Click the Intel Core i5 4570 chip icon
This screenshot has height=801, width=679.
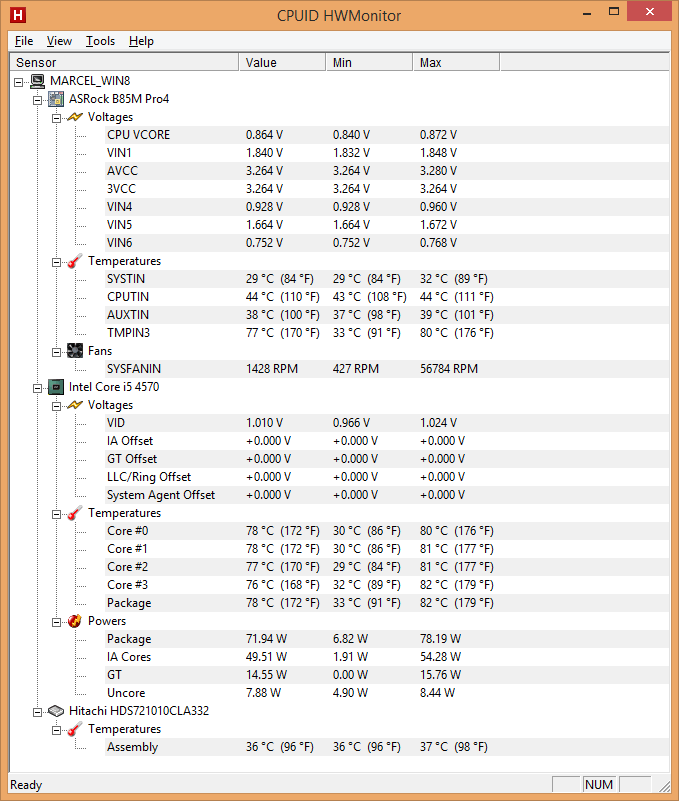tap(56, 387)
